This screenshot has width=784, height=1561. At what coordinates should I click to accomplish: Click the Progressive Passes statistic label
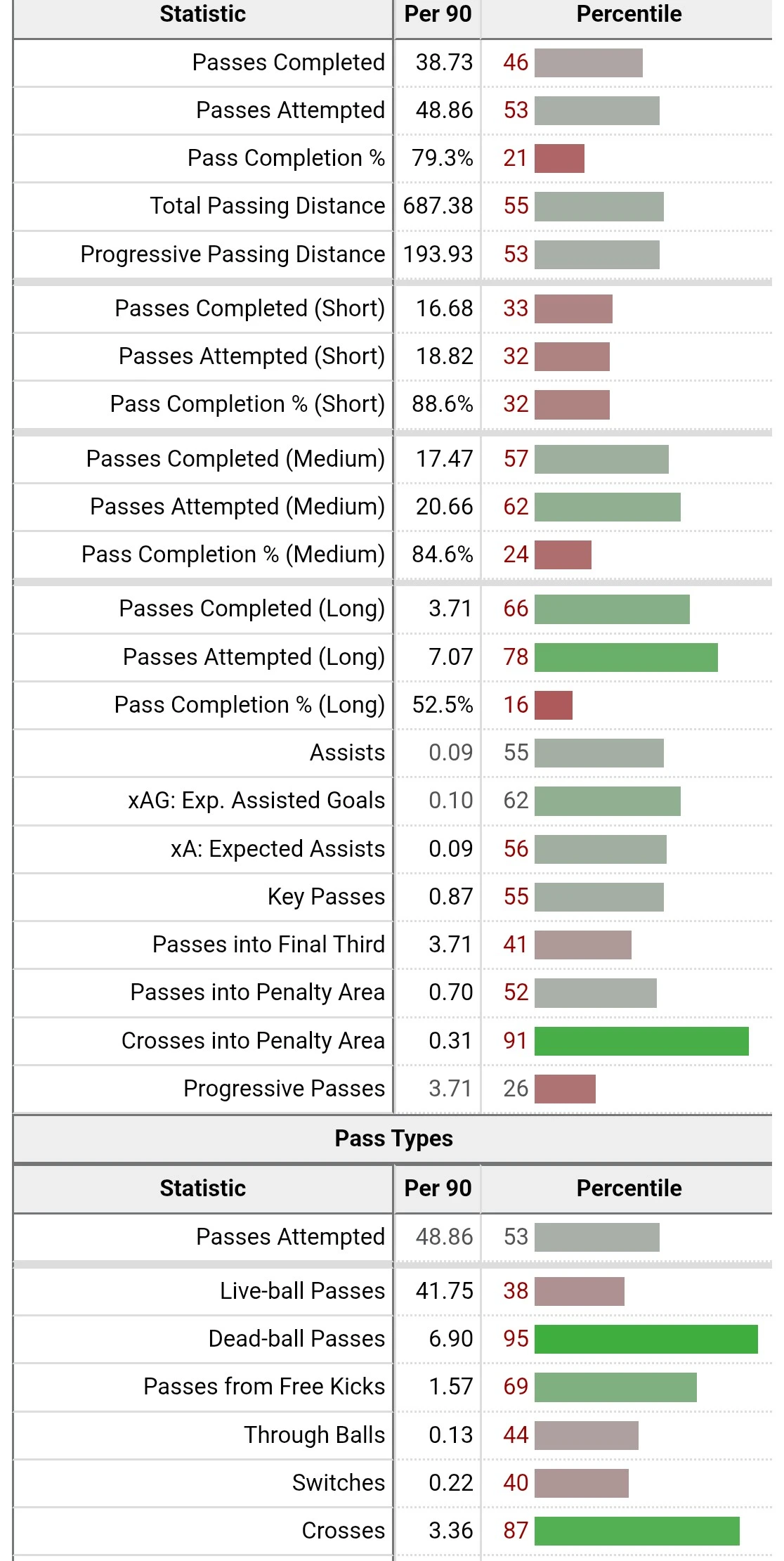click(284, 1089)
